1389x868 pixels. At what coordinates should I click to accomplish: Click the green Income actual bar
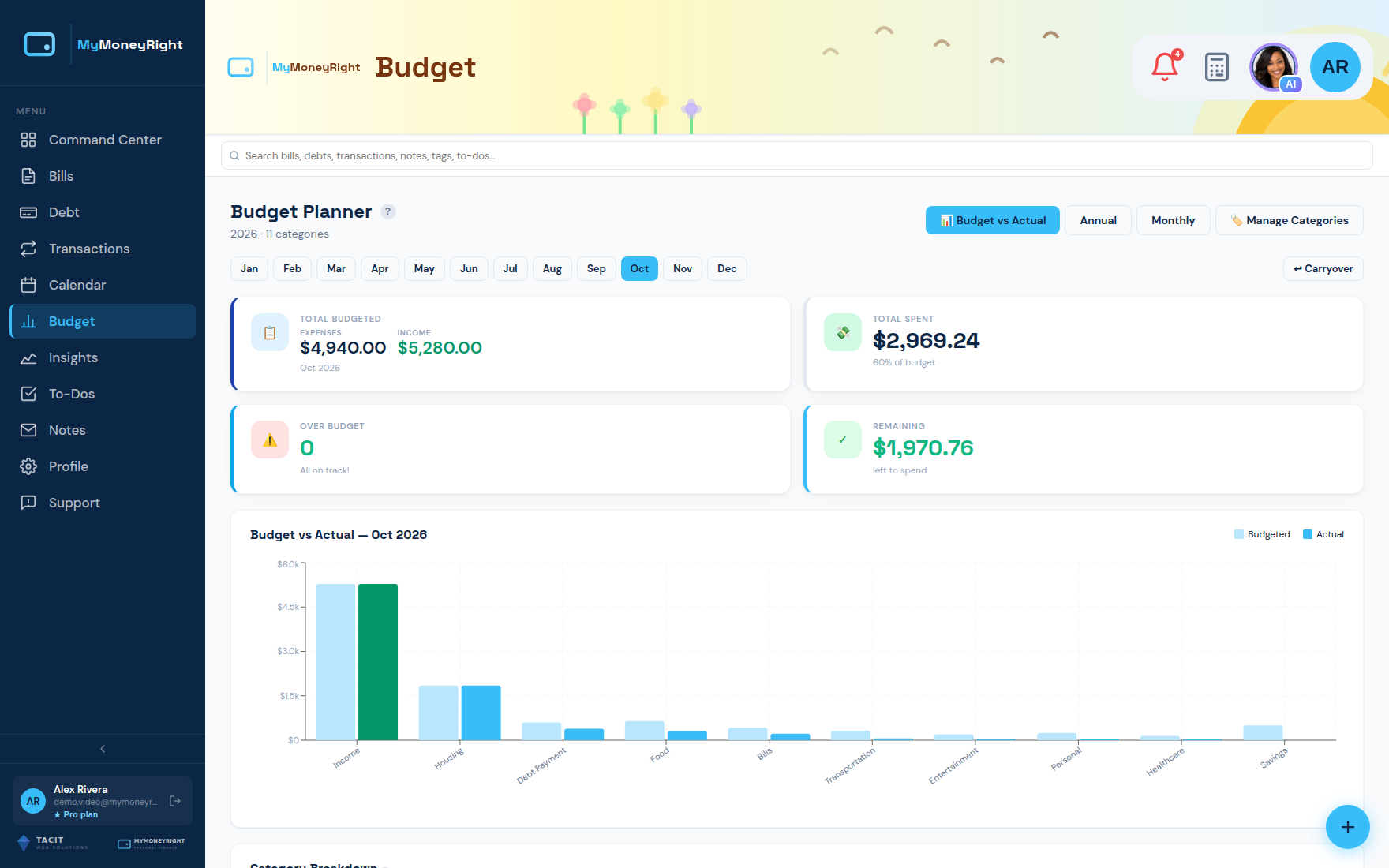[378, 662]
